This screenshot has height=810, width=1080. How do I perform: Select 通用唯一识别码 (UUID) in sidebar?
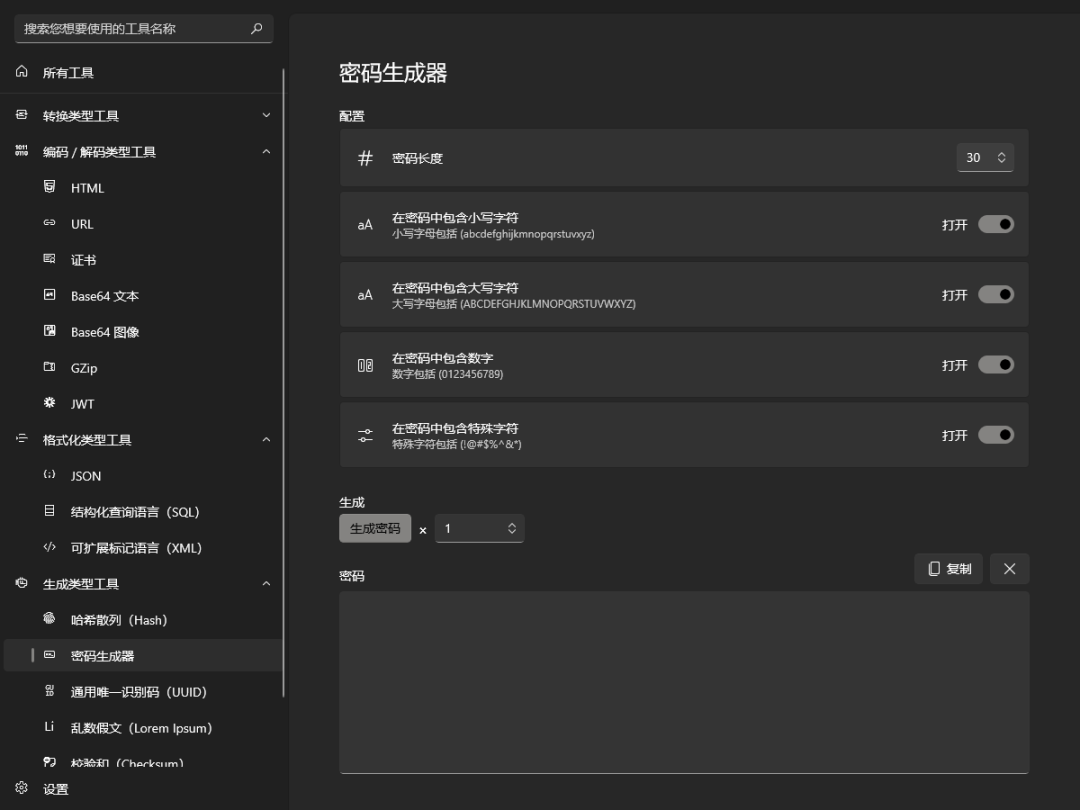point(138,692)
